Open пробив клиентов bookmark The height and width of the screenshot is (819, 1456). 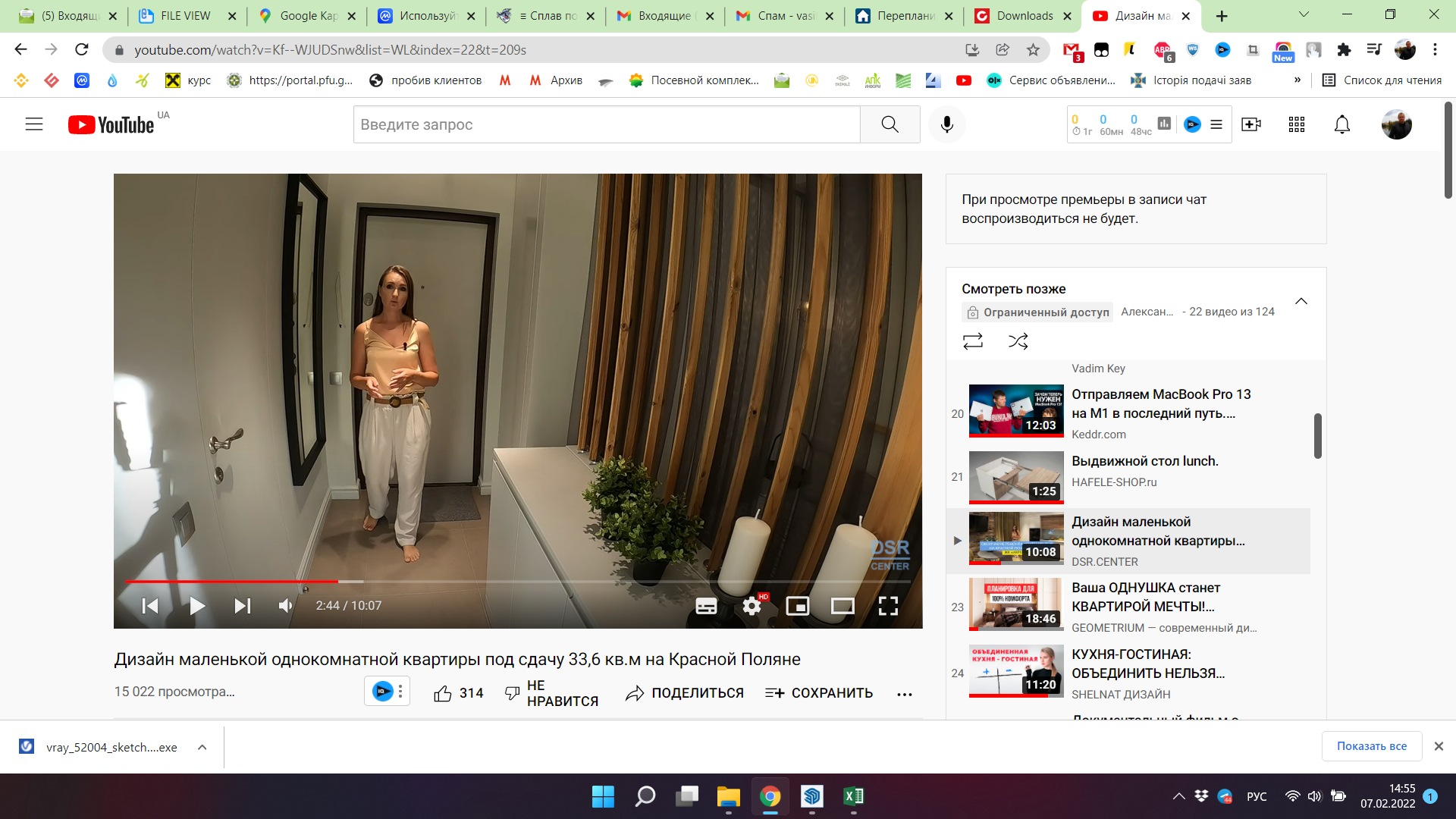(425, 80)
